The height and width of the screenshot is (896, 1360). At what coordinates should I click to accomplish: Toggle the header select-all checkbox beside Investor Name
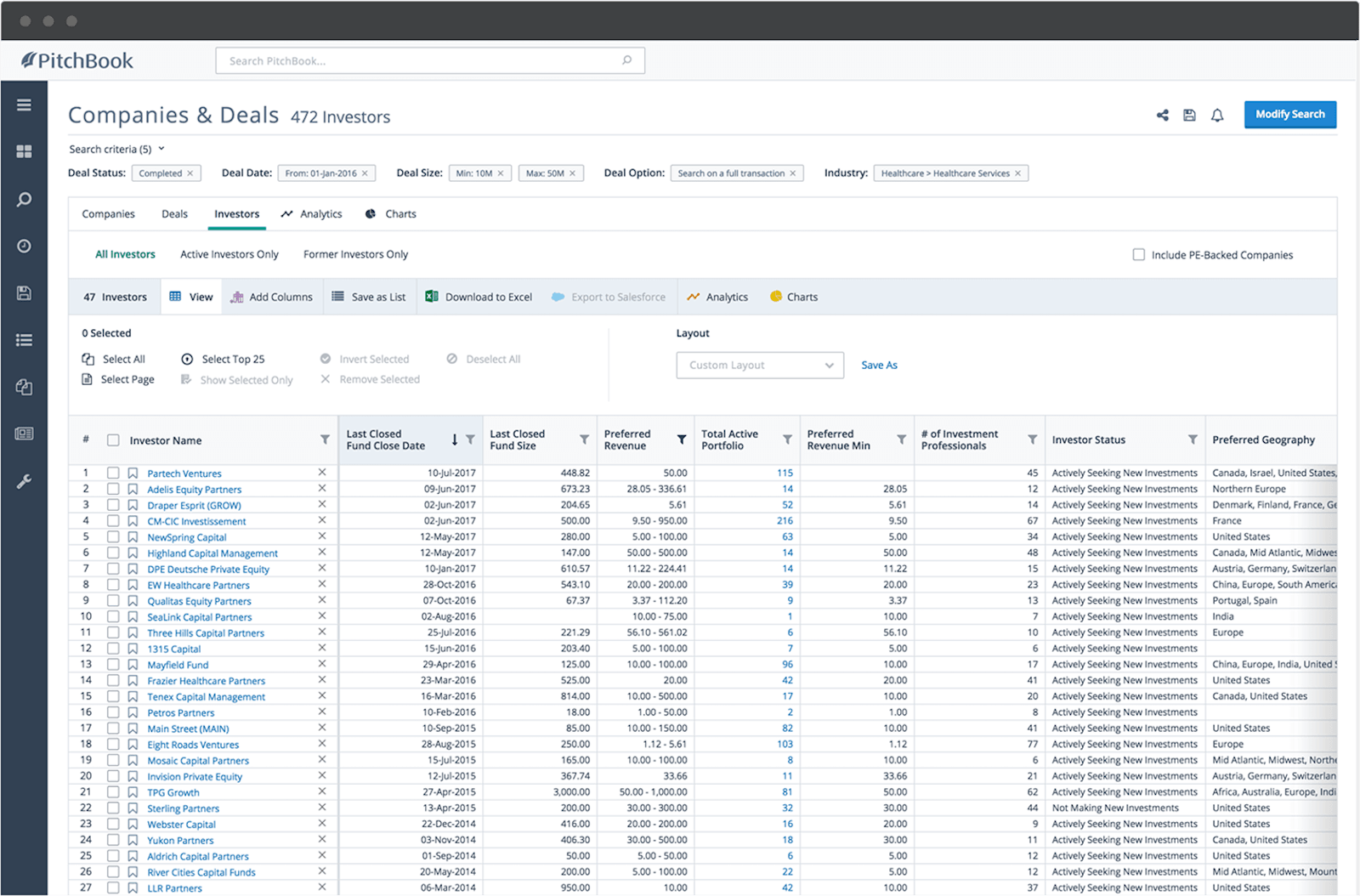point(113,440)
